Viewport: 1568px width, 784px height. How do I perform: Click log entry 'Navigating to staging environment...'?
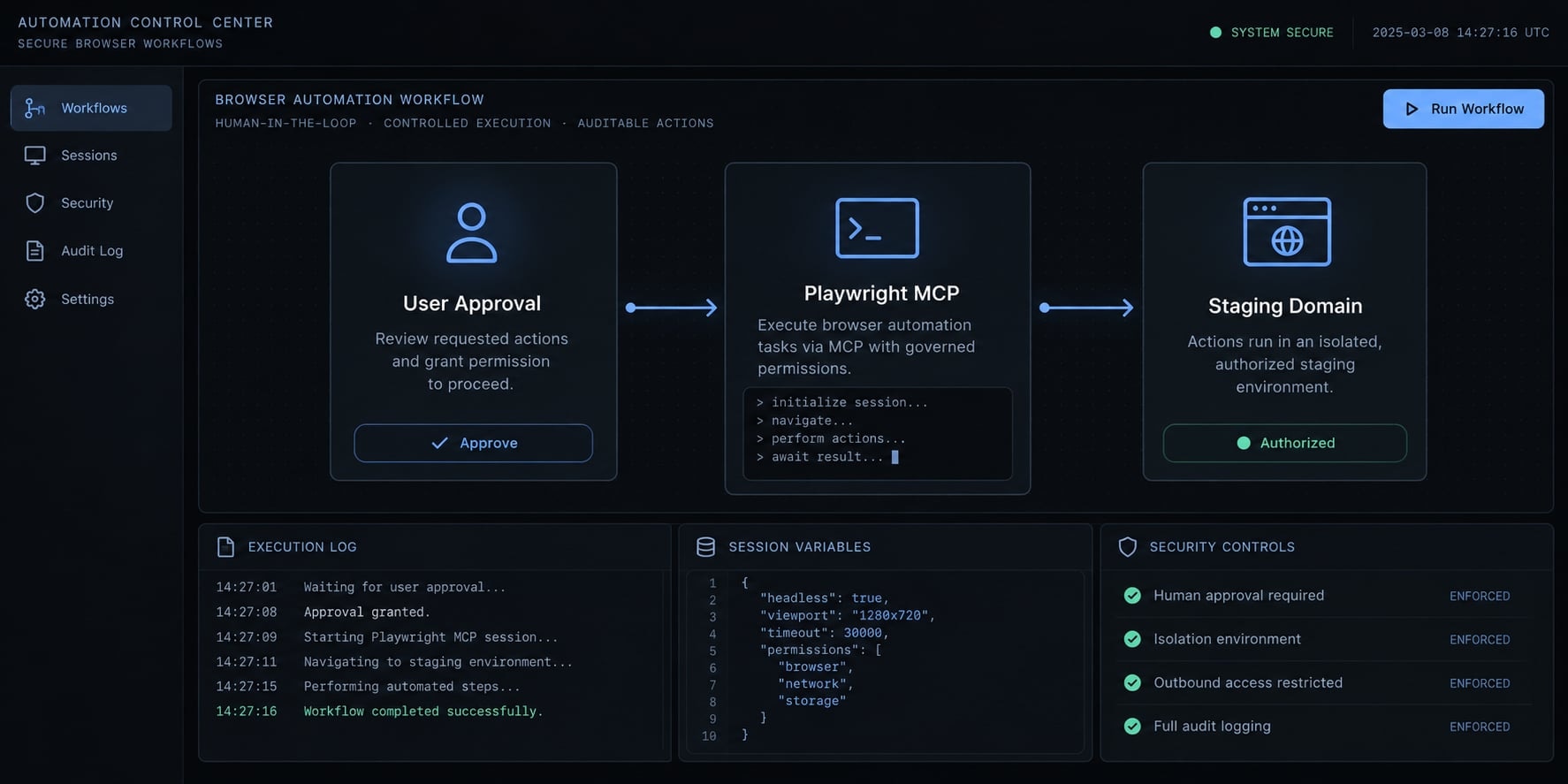click(x=438, y=661)
